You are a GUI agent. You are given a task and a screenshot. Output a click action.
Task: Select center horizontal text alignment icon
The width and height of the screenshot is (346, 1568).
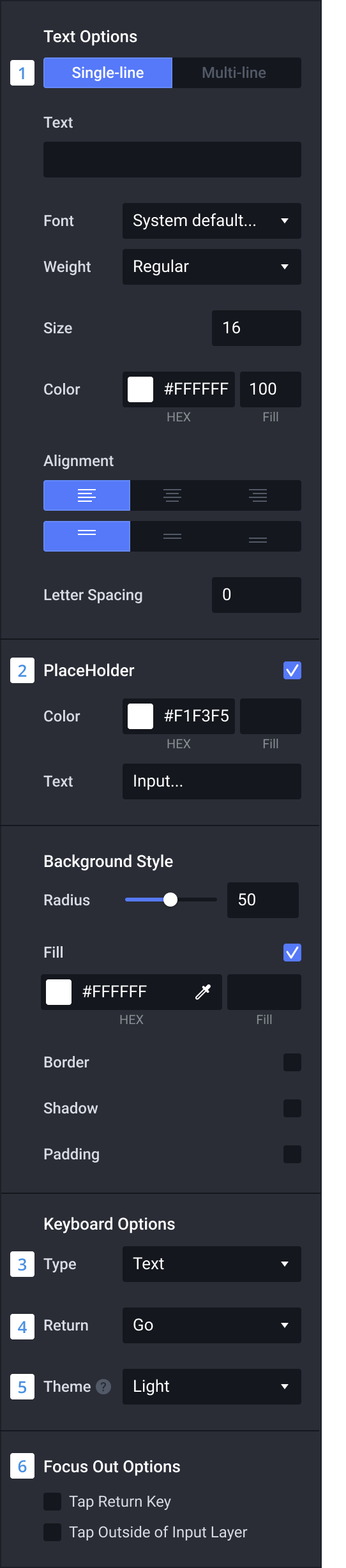coord(172,495)
